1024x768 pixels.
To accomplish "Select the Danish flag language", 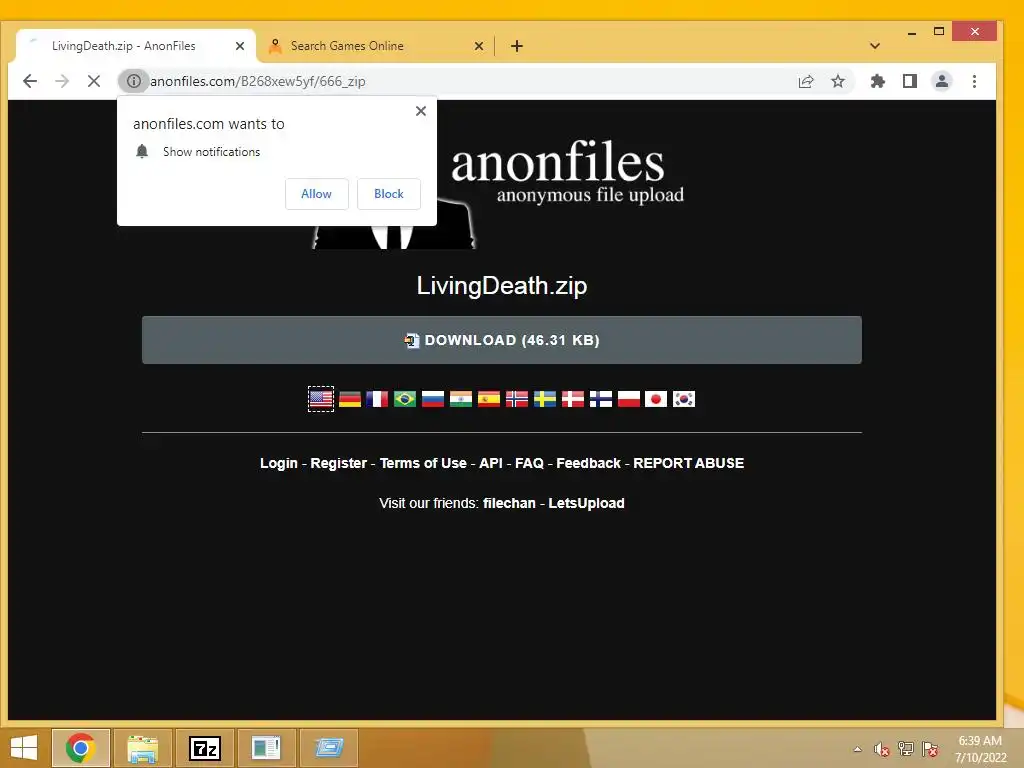I will click(573, 399).
